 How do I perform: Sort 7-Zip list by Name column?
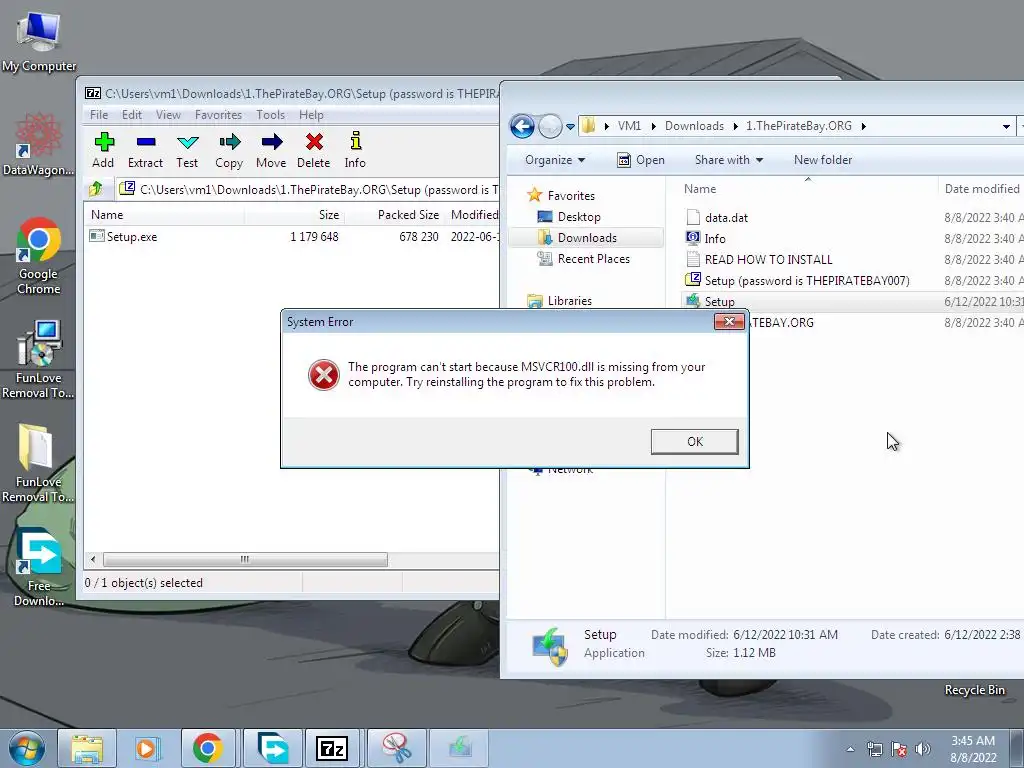tap(165, 215)
